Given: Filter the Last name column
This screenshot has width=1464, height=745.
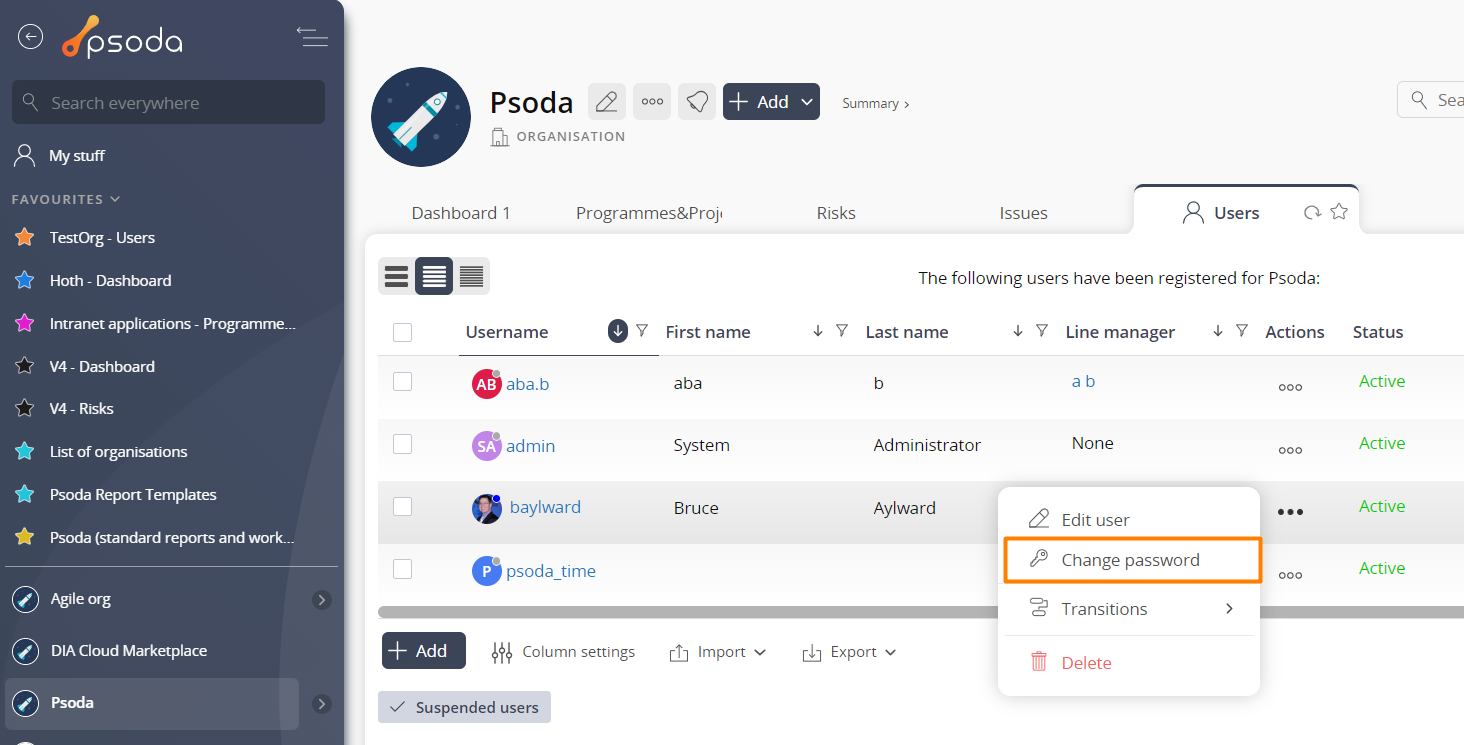Looking at the screenshot, I should (x=1042, y=331).
